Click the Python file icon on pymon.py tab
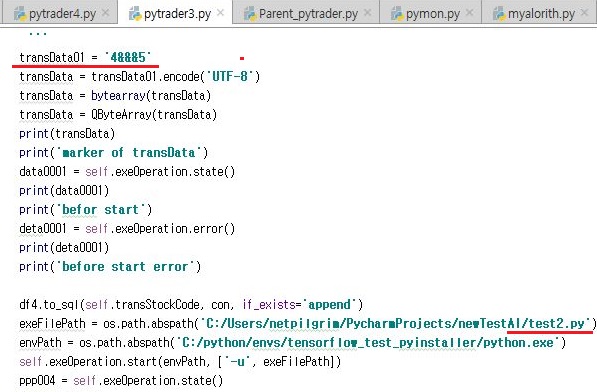Image resolution: width=597 pixels, height=392 pixels. pyautogui.click(x=397, y=14)
